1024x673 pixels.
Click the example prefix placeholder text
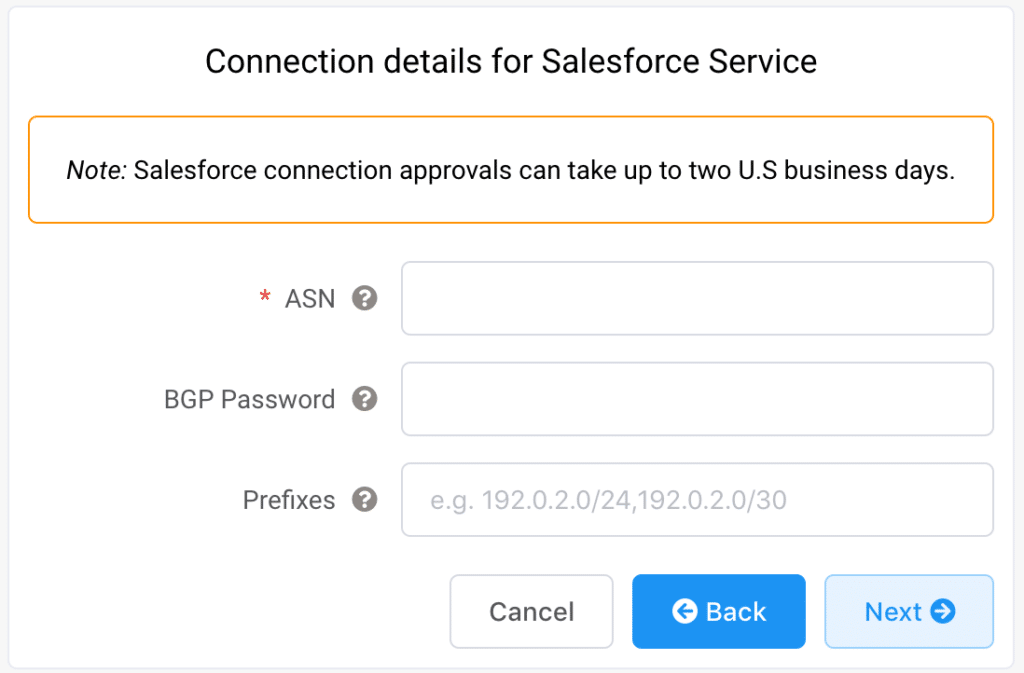(608, 499)
